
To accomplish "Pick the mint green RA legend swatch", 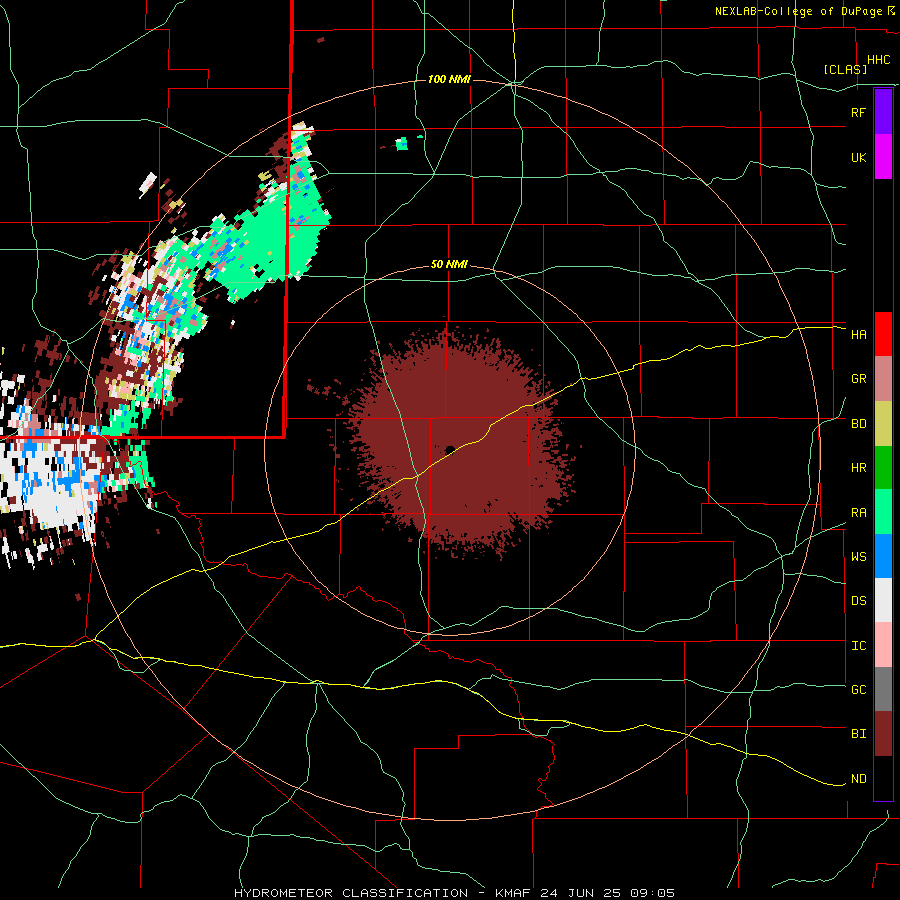I will click(883, 512).
